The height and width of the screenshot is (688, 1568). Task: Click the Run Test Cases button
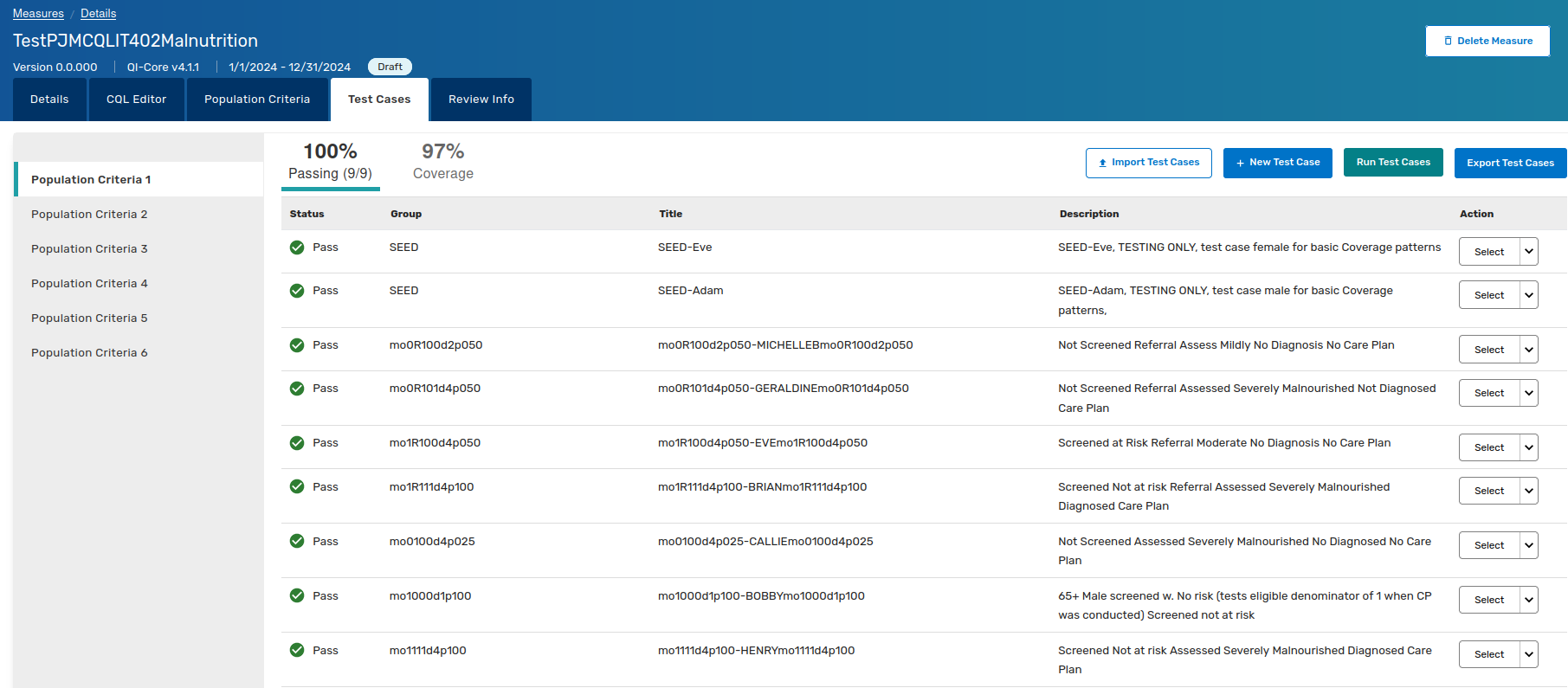pos(1392,163)
